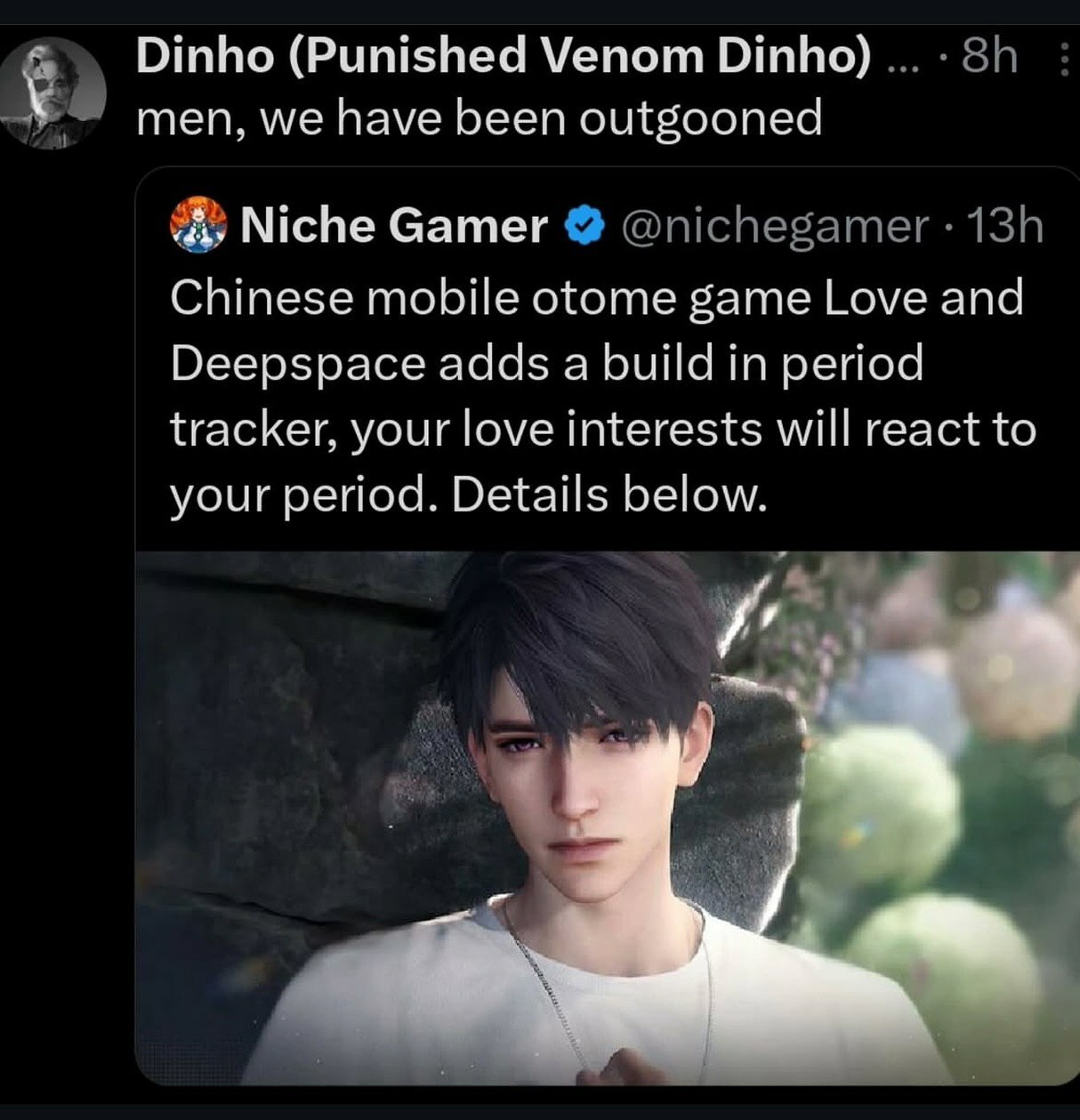
Task: Click the "Dinho (Punished Venom Dinho)" display name
Action: click(x=504, y=56)
